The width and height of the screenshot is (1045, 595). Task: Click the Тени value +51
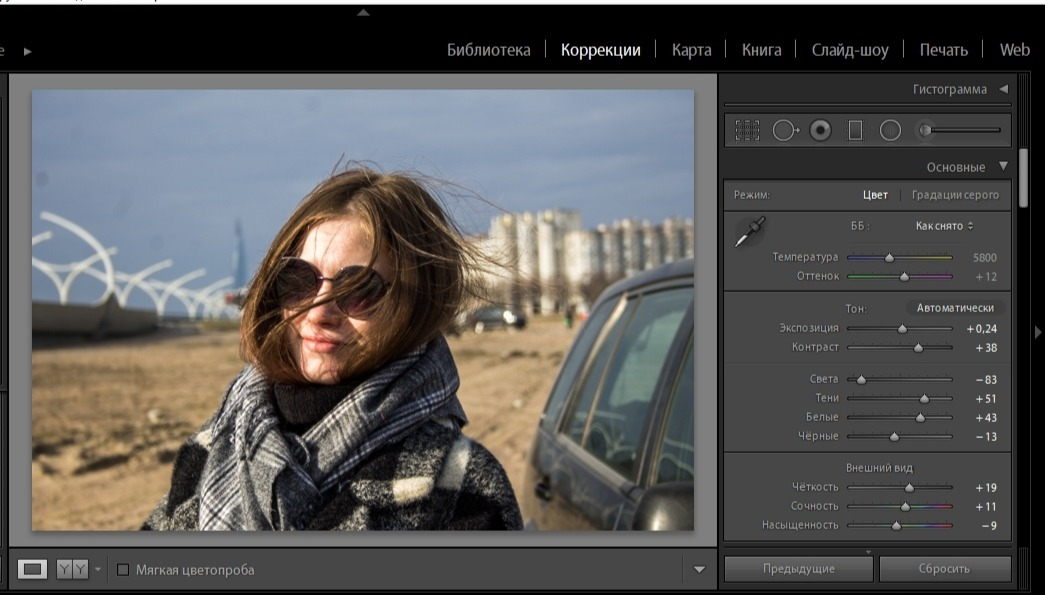(x=986, y=399)
